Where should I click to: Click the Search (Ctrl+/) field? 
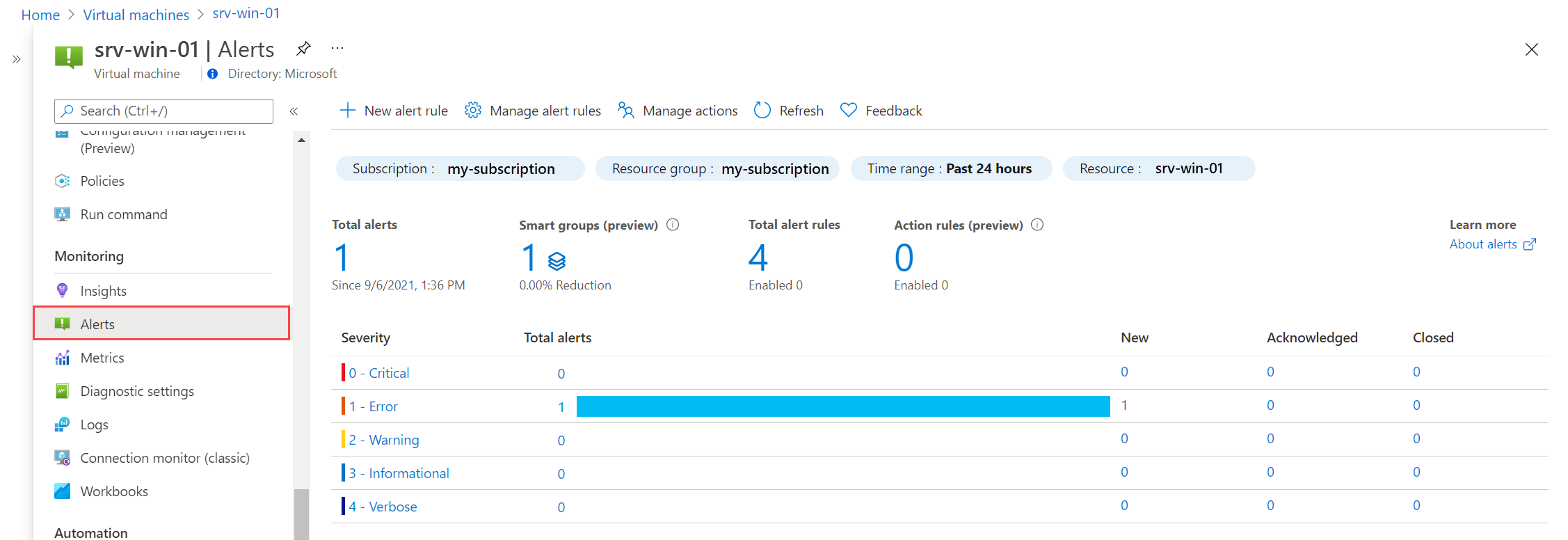[x=163, y=111]
